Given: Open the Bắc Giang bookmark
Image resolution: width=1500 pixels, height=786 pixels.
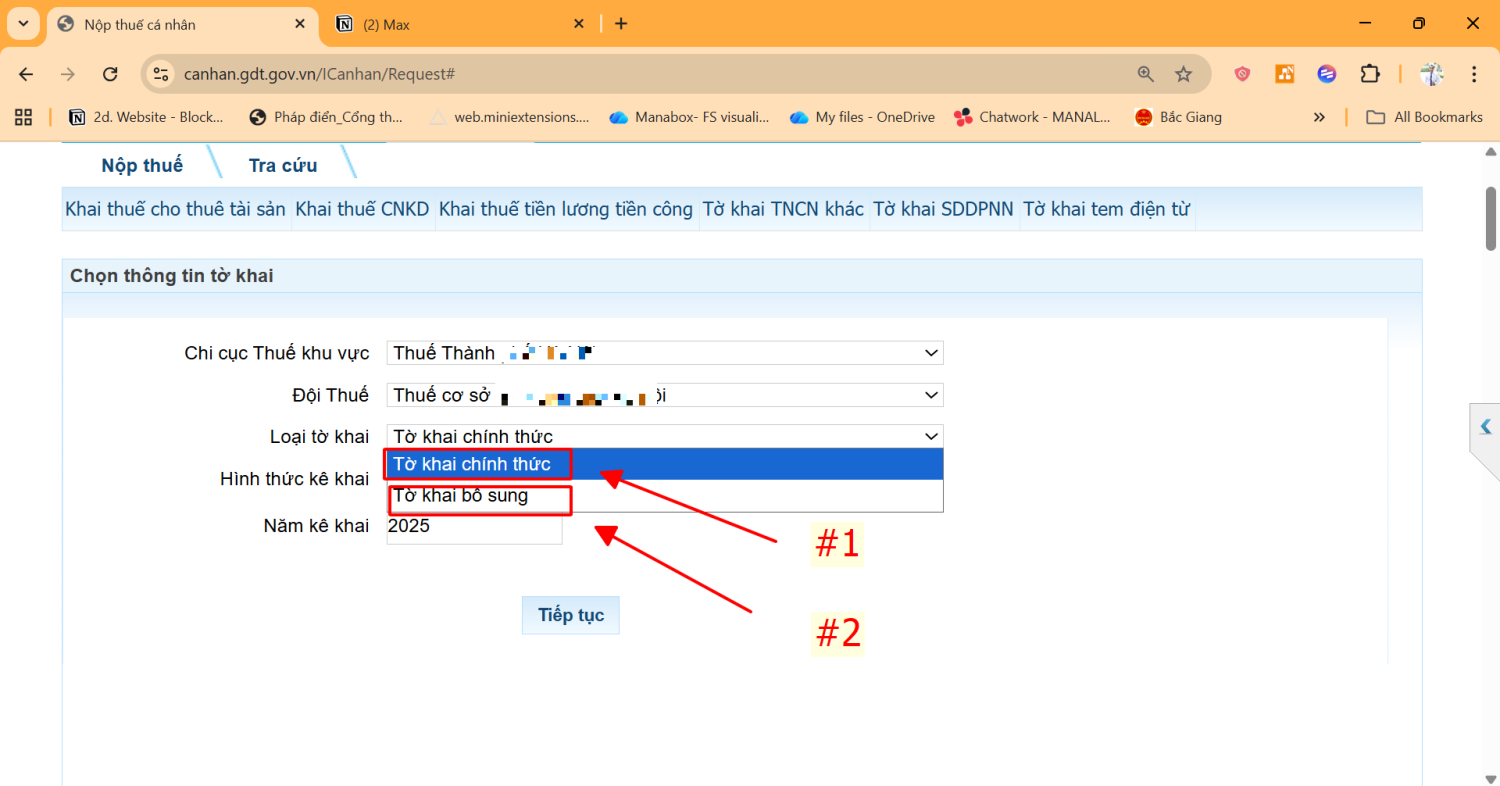Looking at the screenshot, I should tap(1178, 117).
